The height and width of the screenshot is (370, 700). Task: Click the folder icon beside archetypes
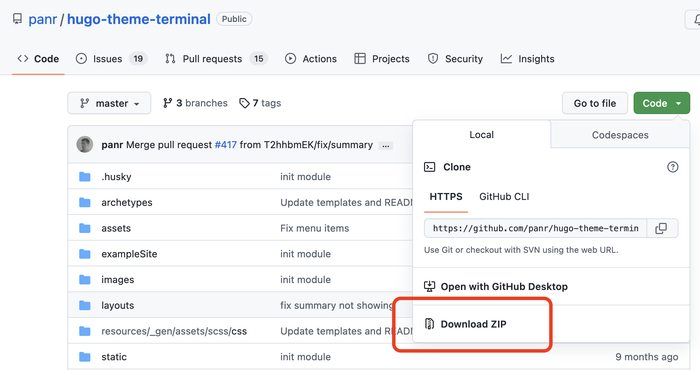pos(85,203)
